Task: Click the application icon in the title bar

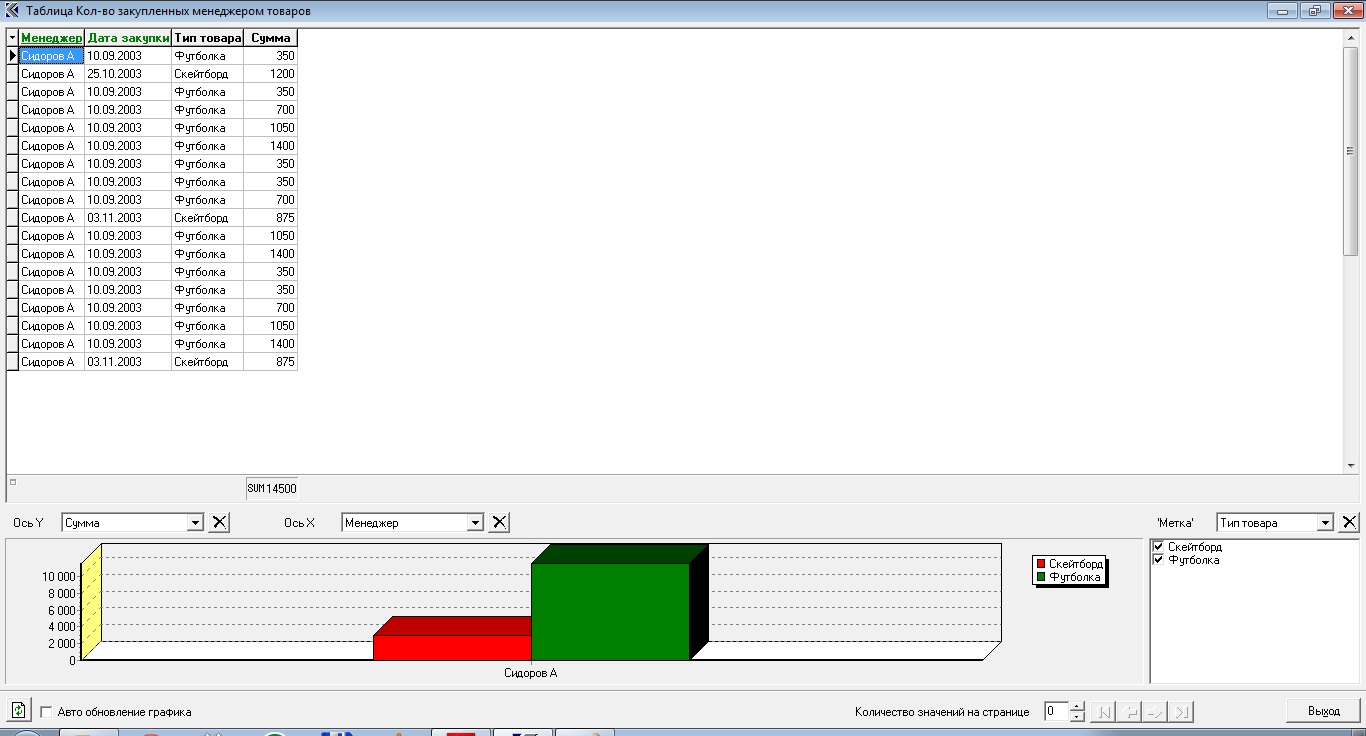Action: click(x=13, y=11)
